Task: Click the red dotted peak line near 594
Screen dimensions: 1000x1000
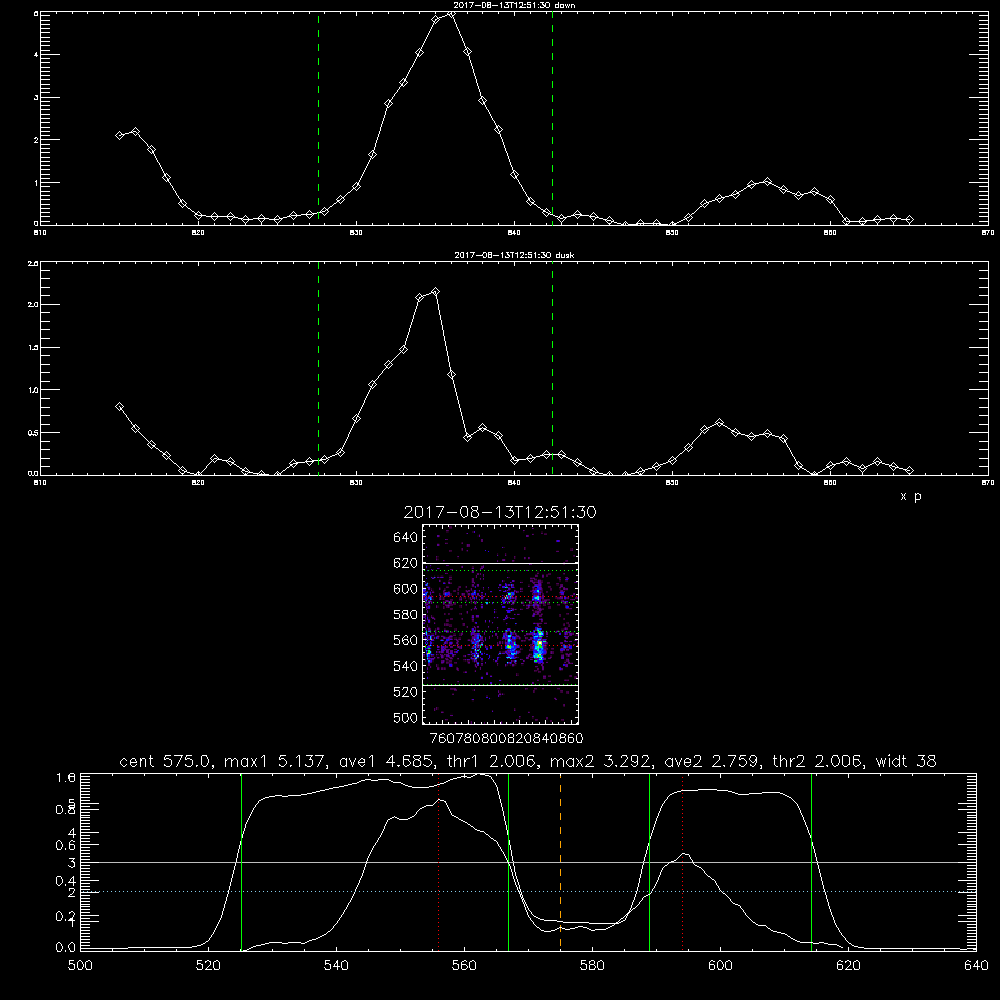Action: (682, 861)
